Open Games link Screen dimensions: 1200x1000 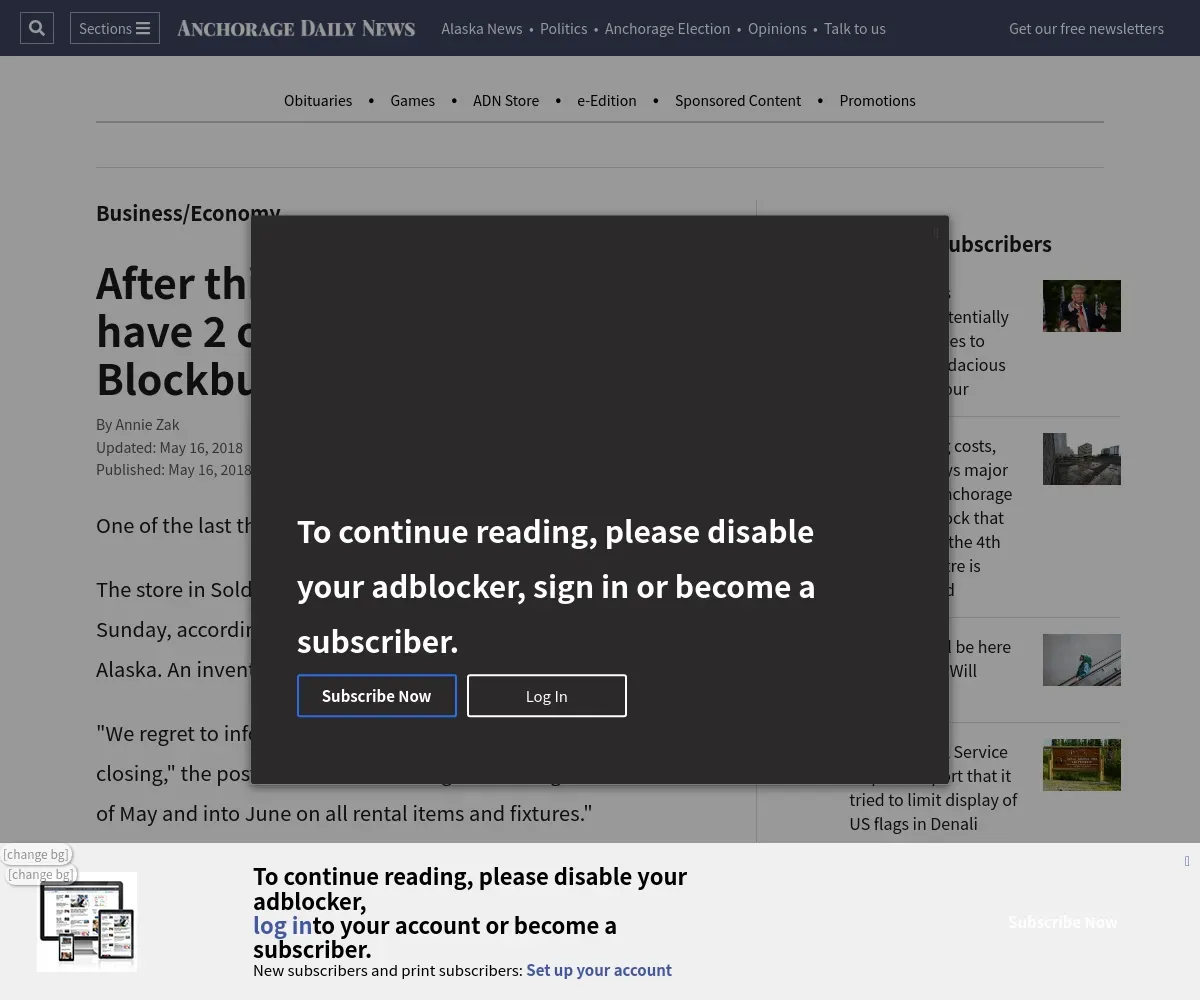pyautogui.click(x=412, y=100)
